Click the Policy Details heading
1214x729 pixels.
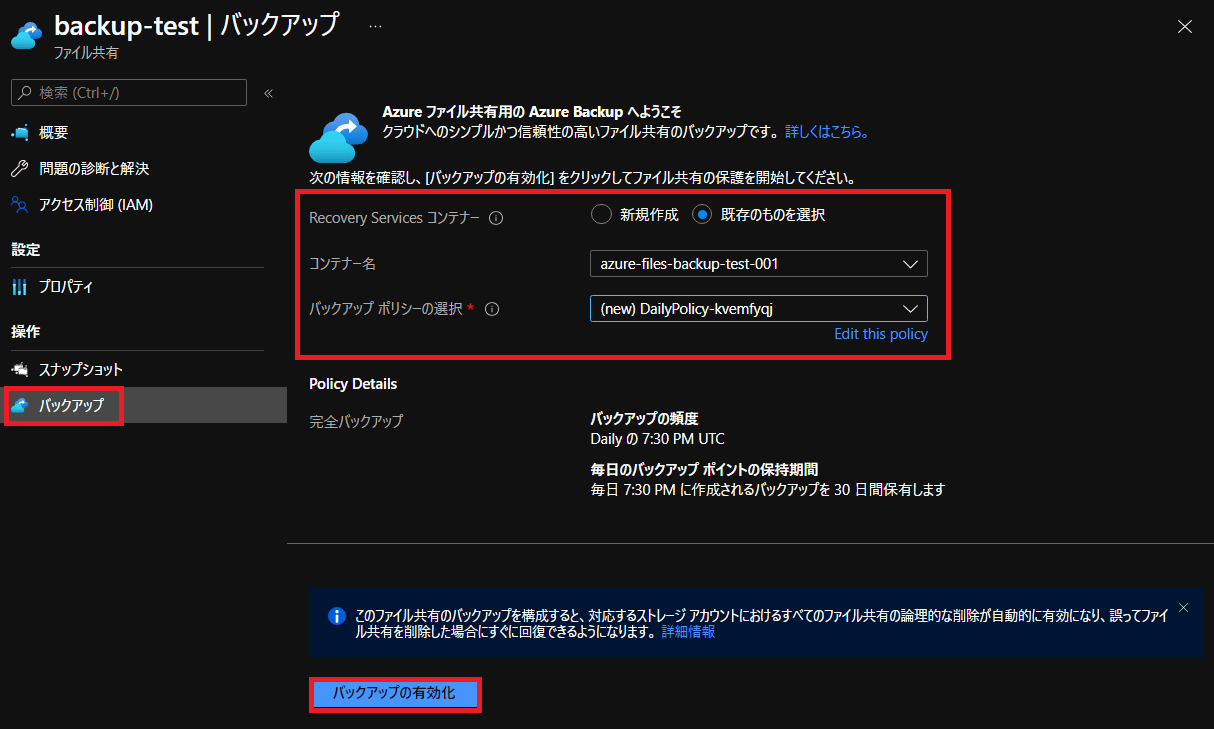[353, 384]
